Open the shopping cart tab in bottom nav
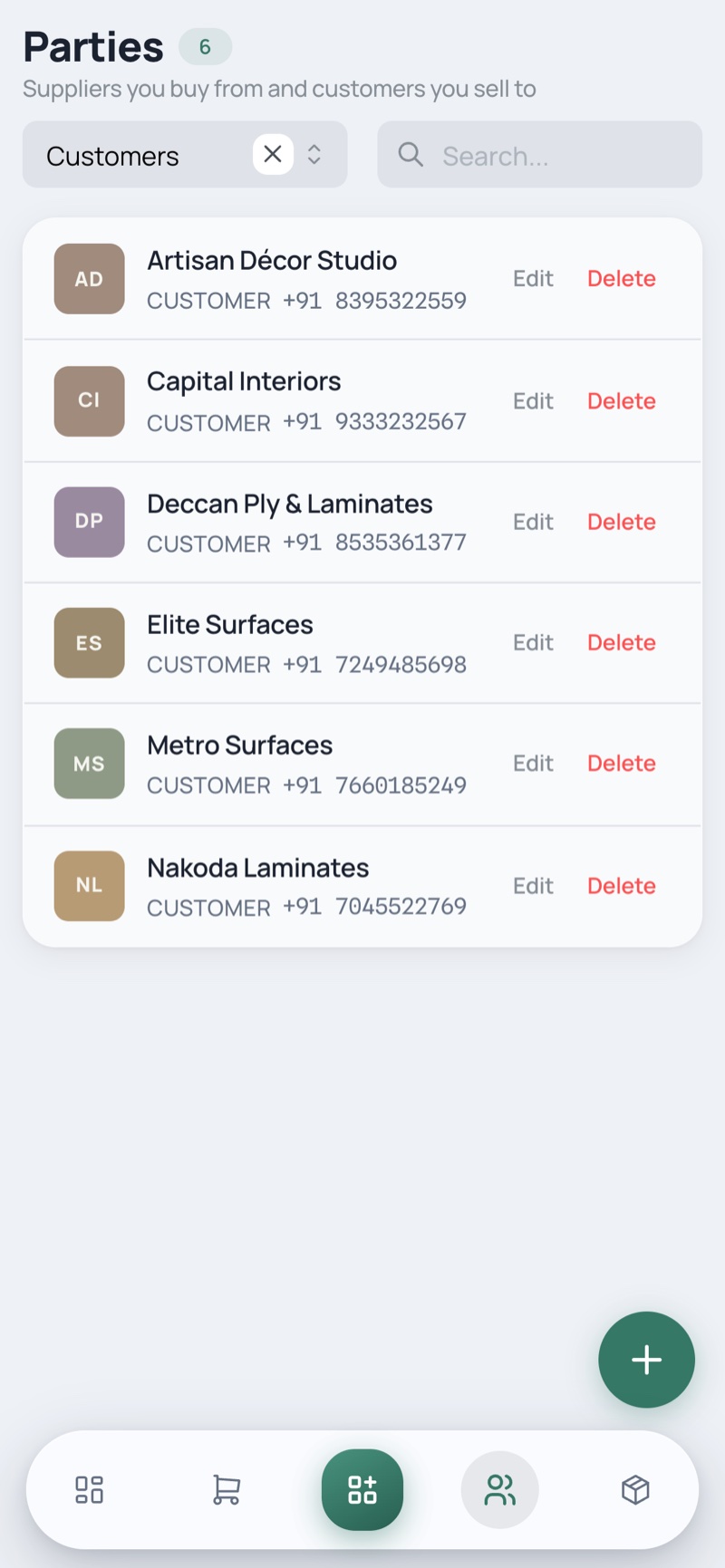 (226, 1489)
